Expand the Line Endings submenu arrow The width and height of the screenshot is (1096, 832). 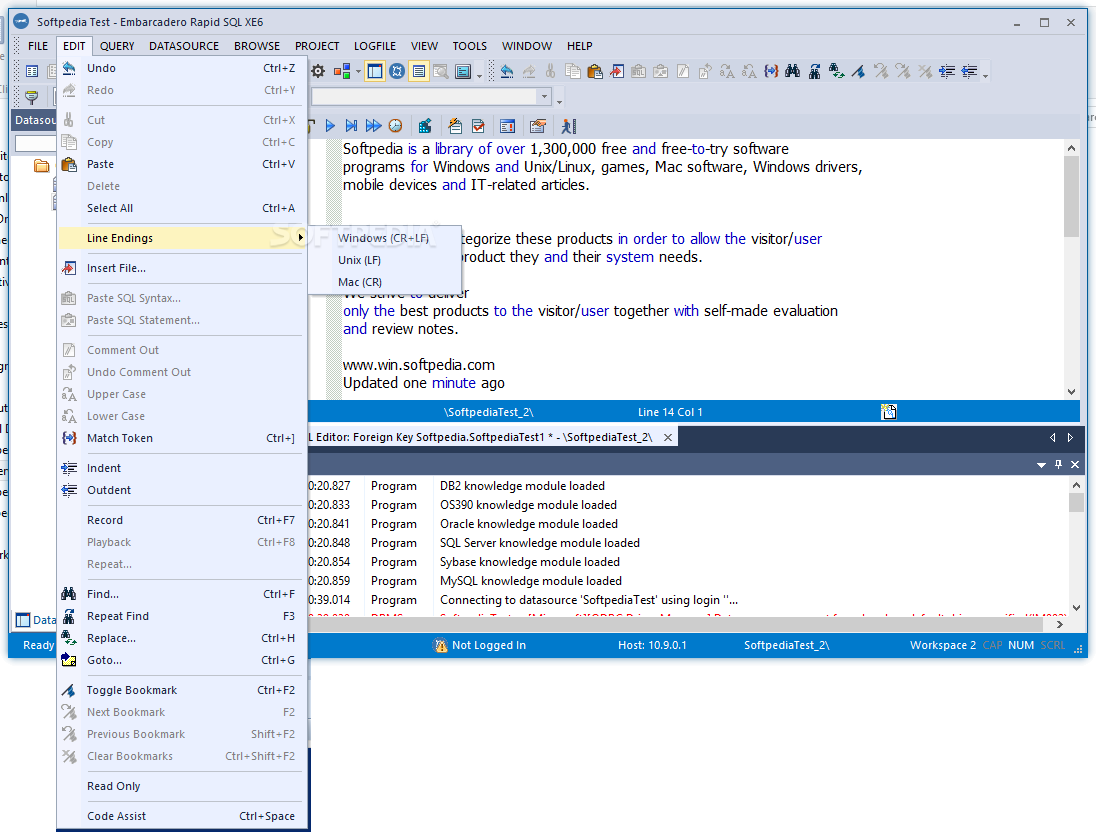[x=301, y=238]
